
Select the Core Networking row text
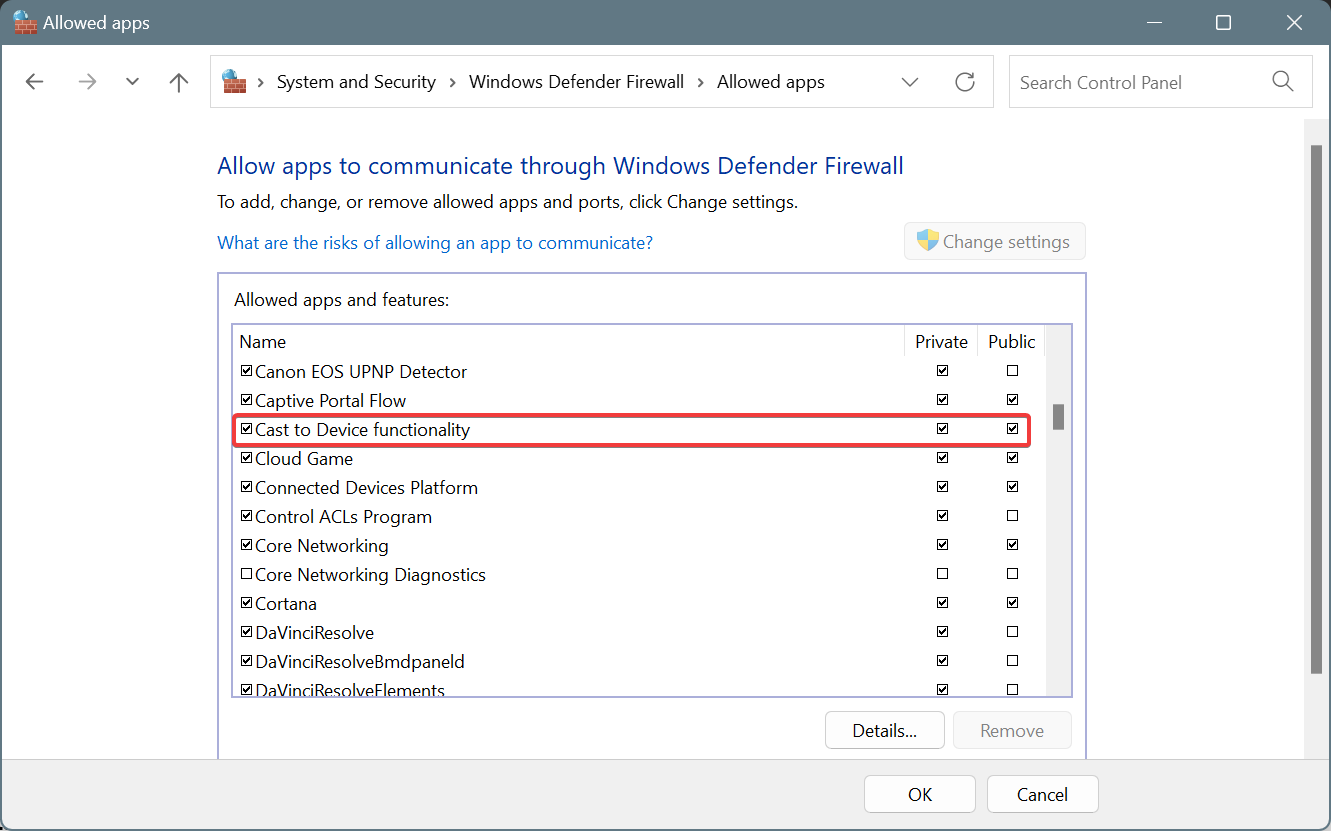coord(322,545)
